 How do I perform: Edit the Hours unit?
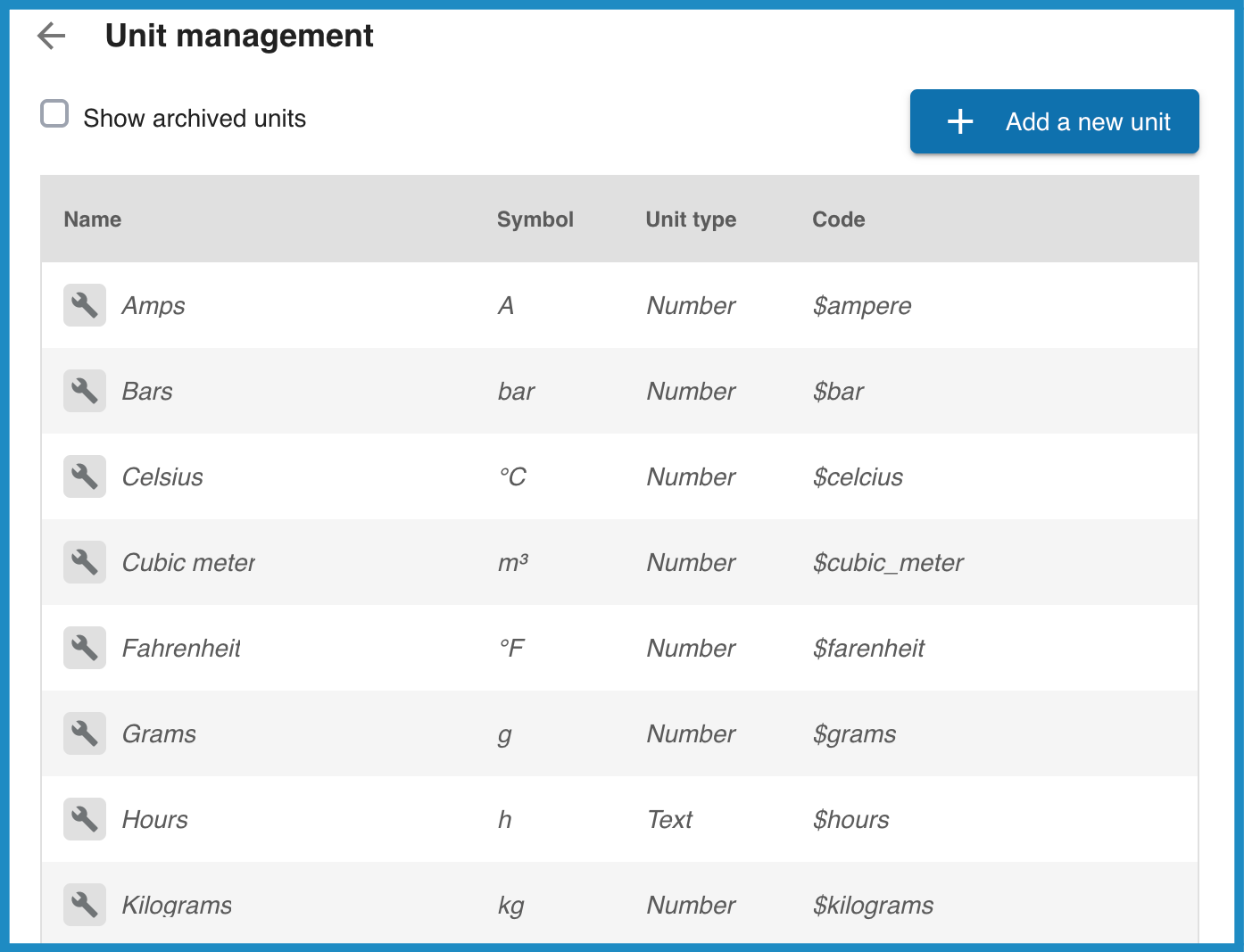(84, 819)
